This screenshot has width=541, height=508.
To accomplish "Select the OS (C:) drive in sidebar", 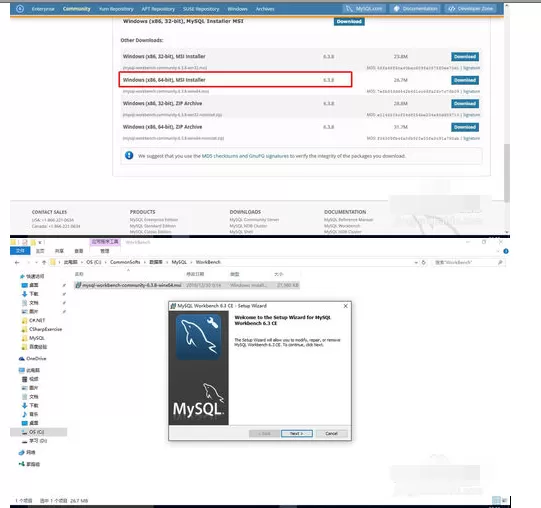I will (39, 432).
